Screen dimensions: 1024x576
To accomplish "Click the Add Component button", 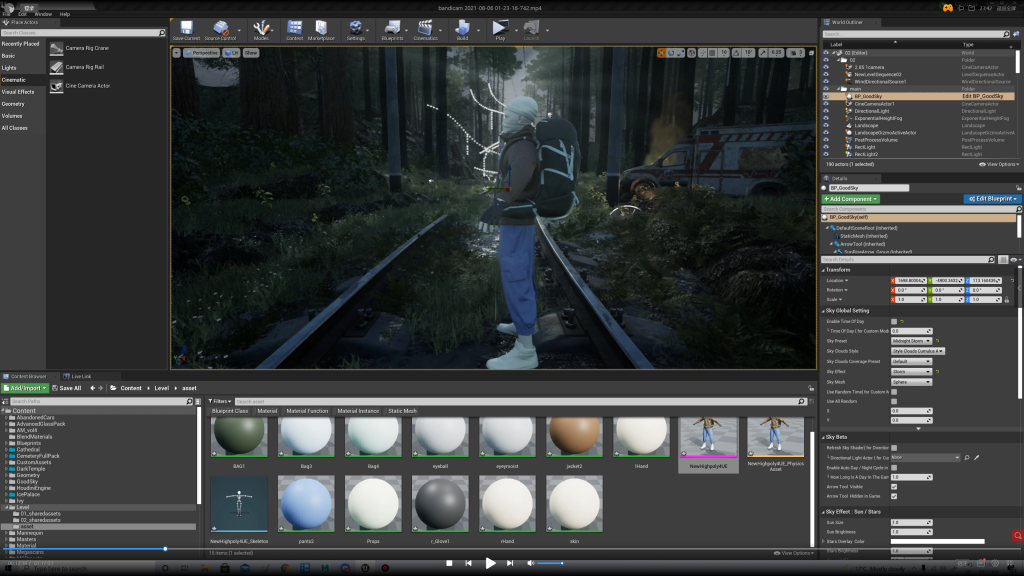I will click(850, 199).
